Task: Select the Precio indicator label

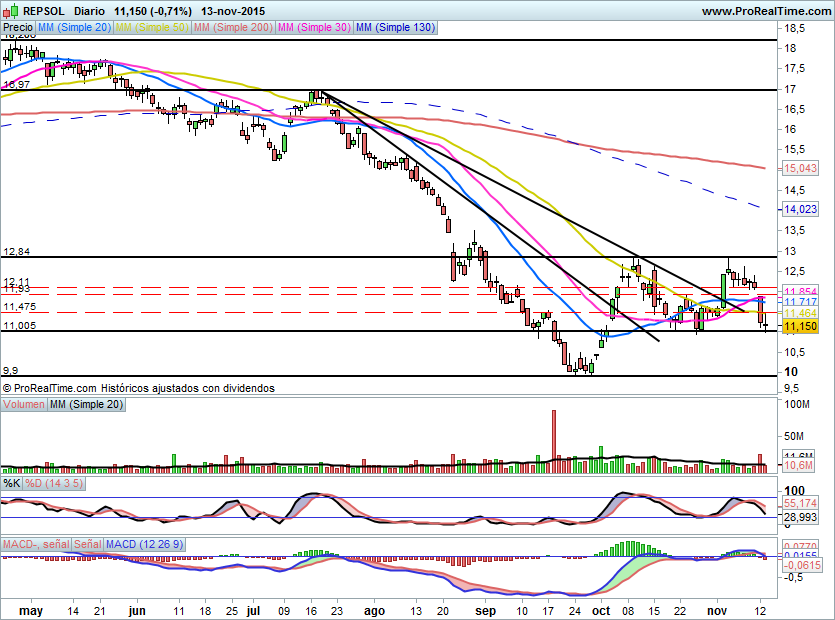Action: (18, 28)
